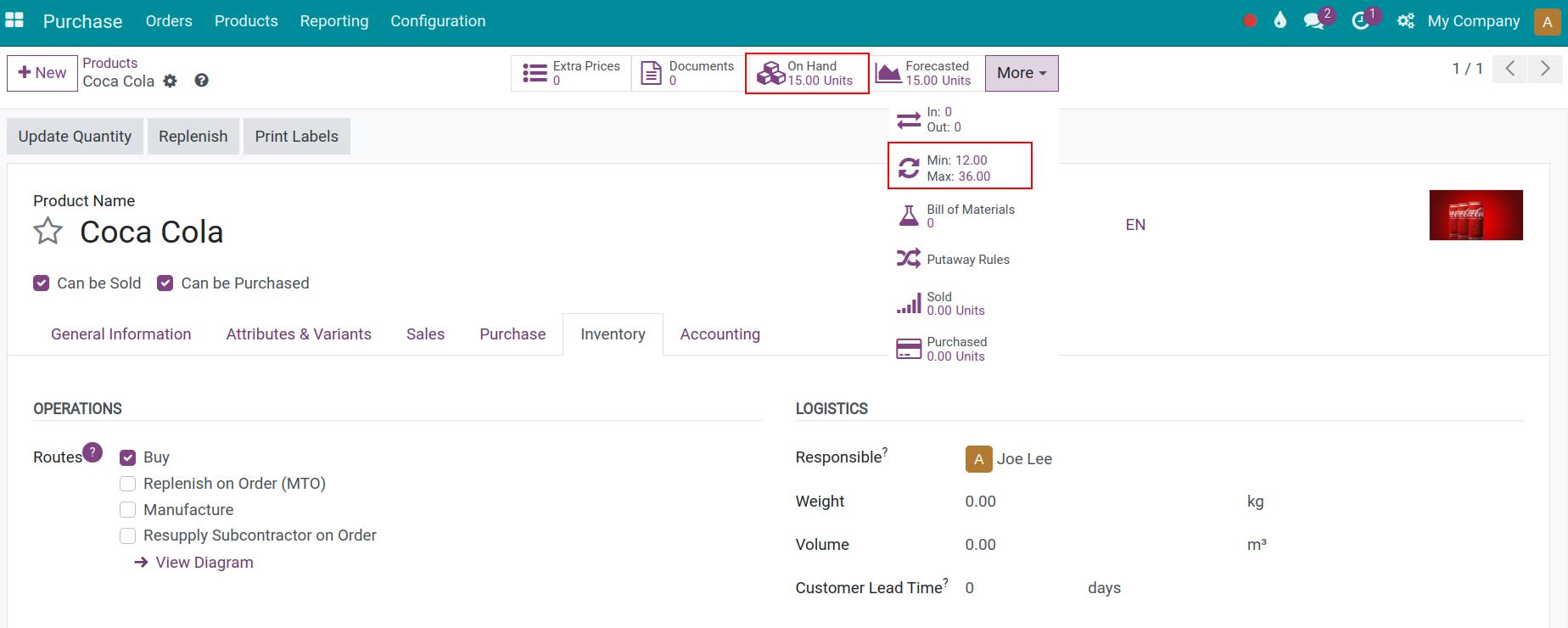Open the gear actions menu beside Coca Cola
Image resolution: width=1568 pixels, height=628 pixels.
171,81
